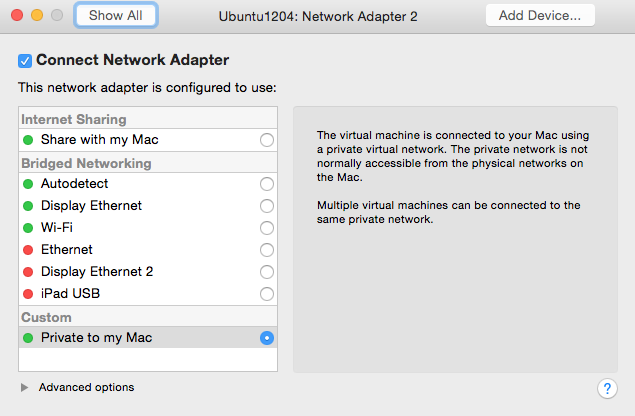Click green status dot beside Wi-Fi
635x416 pixels.
[28, 228]
